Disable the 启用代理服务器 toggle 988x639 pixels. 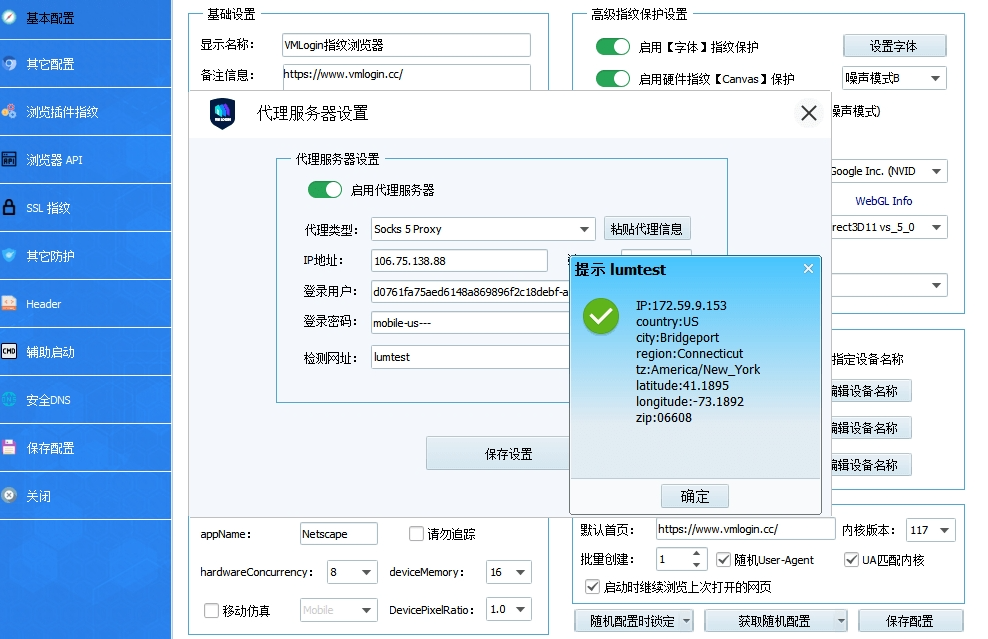click(324, 189)
